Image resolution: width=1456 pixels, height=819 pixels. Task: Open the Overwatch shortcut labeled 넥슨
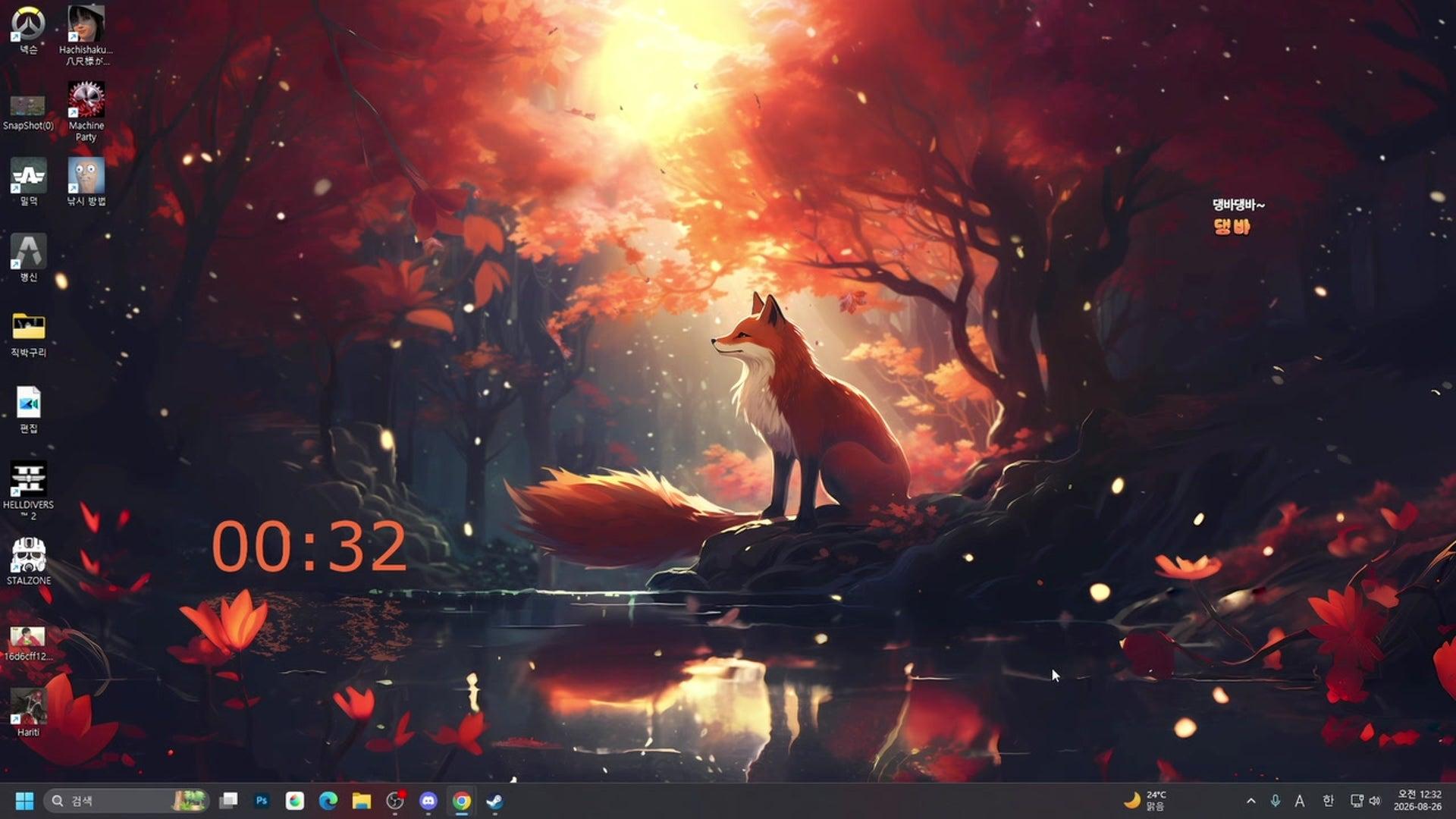click(28, 30)
